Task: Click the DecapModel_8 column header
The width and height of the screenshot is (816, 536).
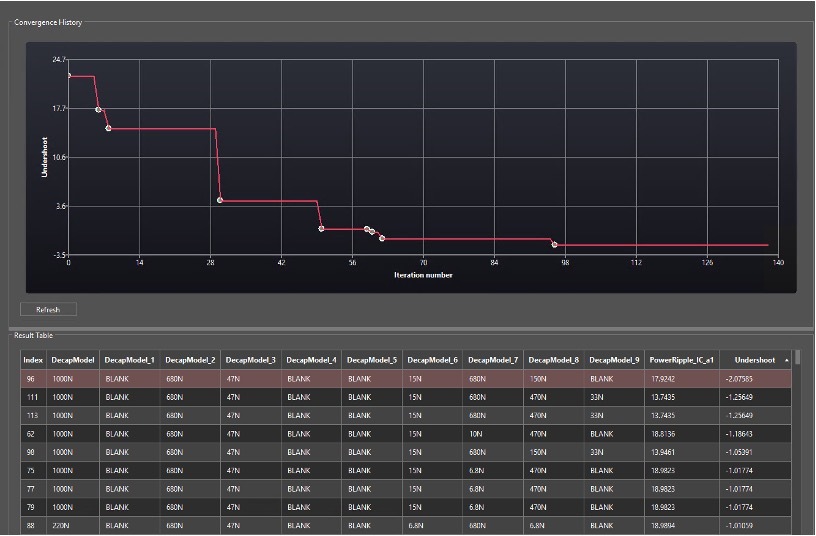Action: [x=554, y=360]
